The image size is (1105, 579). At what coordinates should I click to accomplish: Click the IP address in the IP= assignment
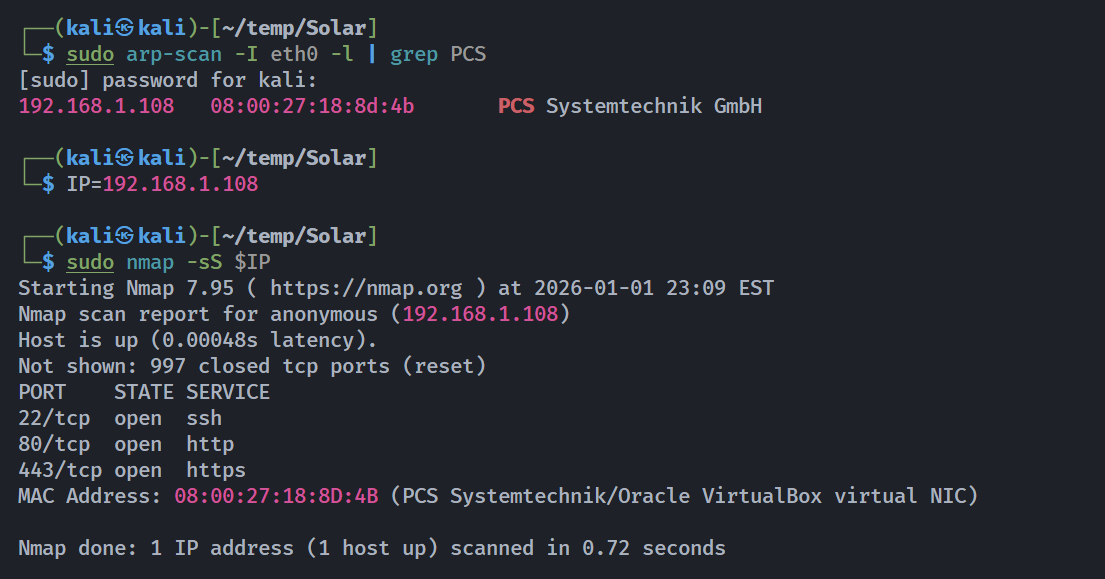click(180, 184)
